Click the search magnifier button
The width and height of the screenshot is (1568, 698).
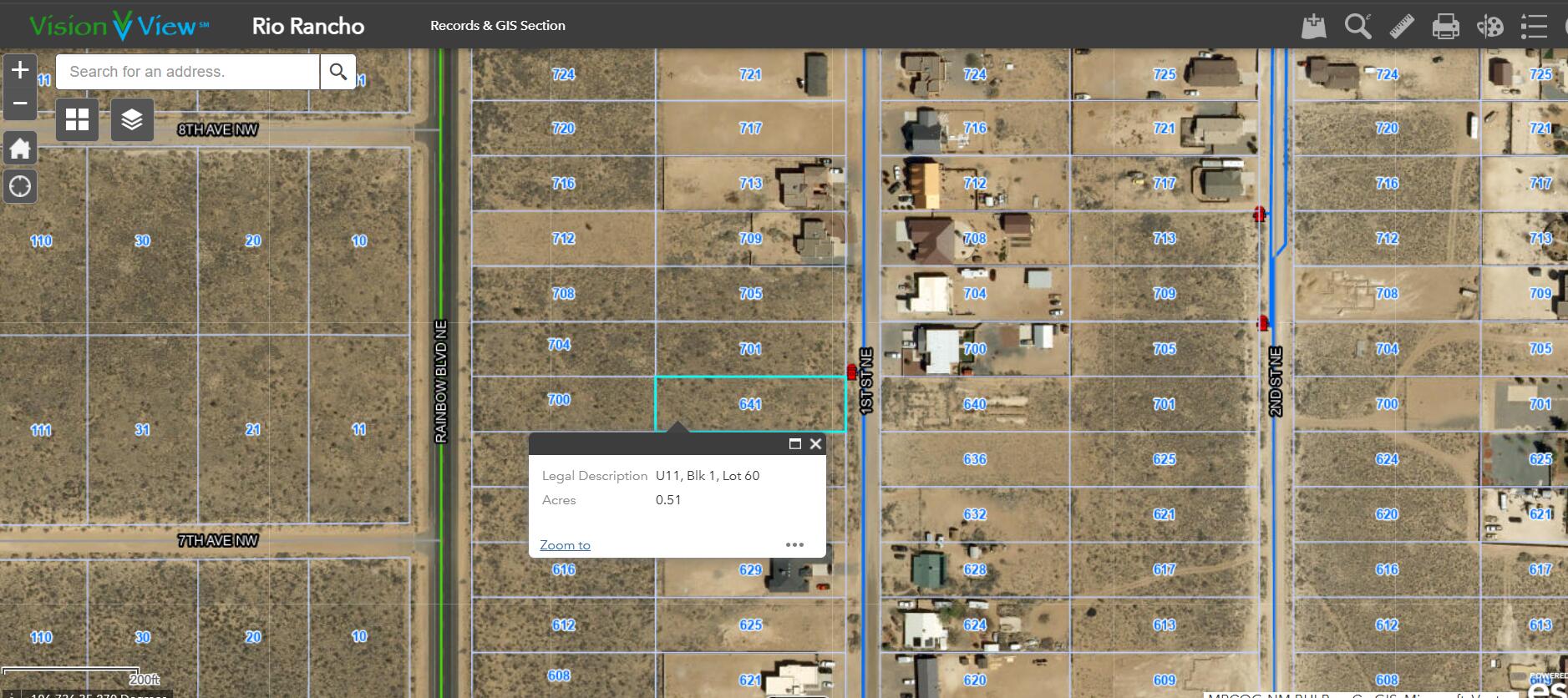click(x=338, y=72)
